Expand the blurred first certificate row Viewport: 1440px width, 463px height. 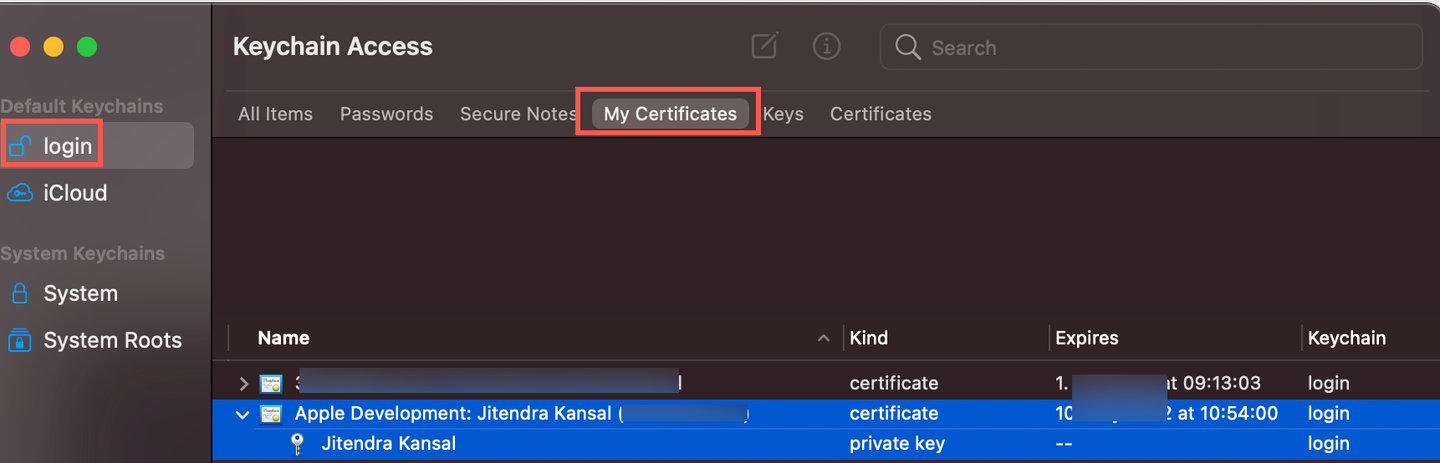pos(243,384)
